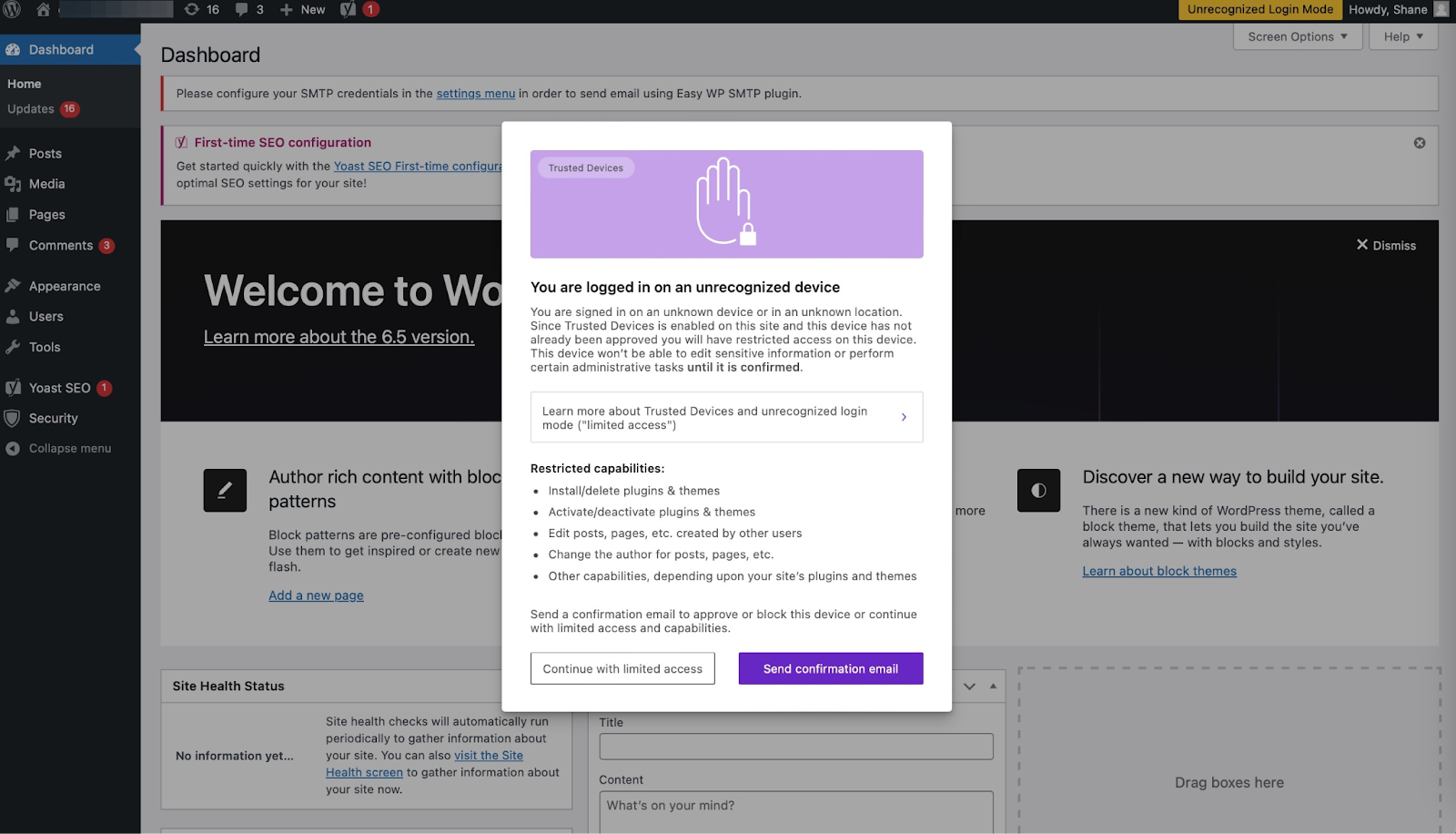The image size is (1456, 834).
Task: Open the settings menu link for SMTP
Action: click(475, 94)
